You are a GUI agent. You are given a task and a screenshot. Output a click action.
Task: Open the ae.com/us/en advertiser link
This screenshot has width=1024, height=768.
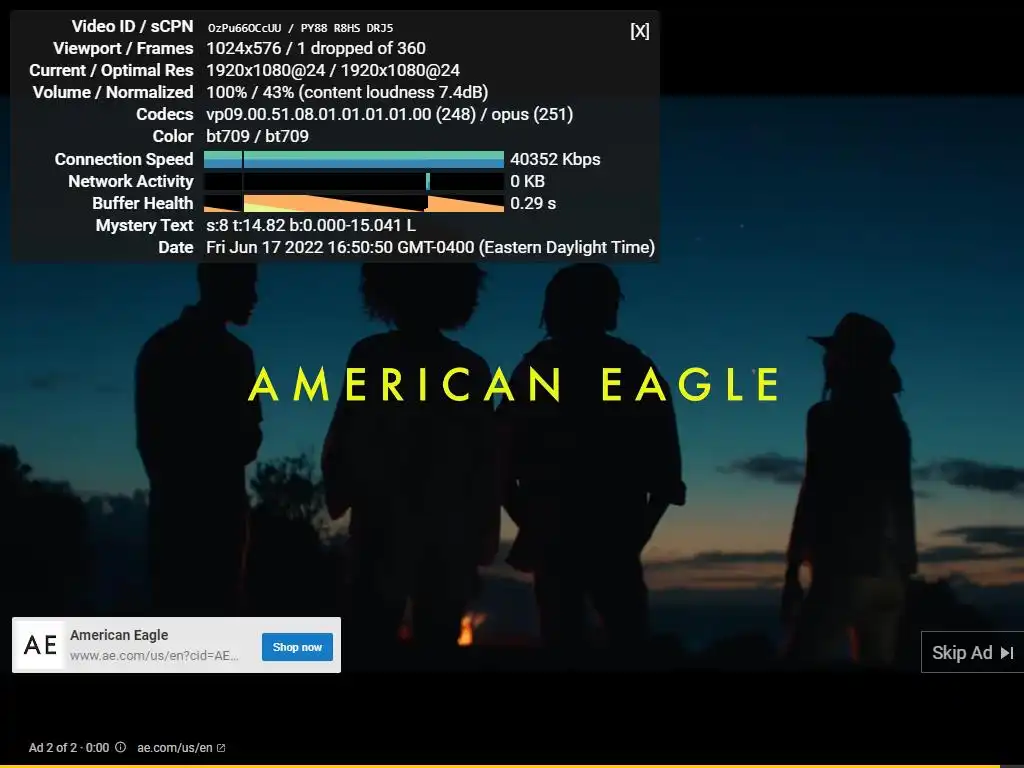click(x=181, y=748)
